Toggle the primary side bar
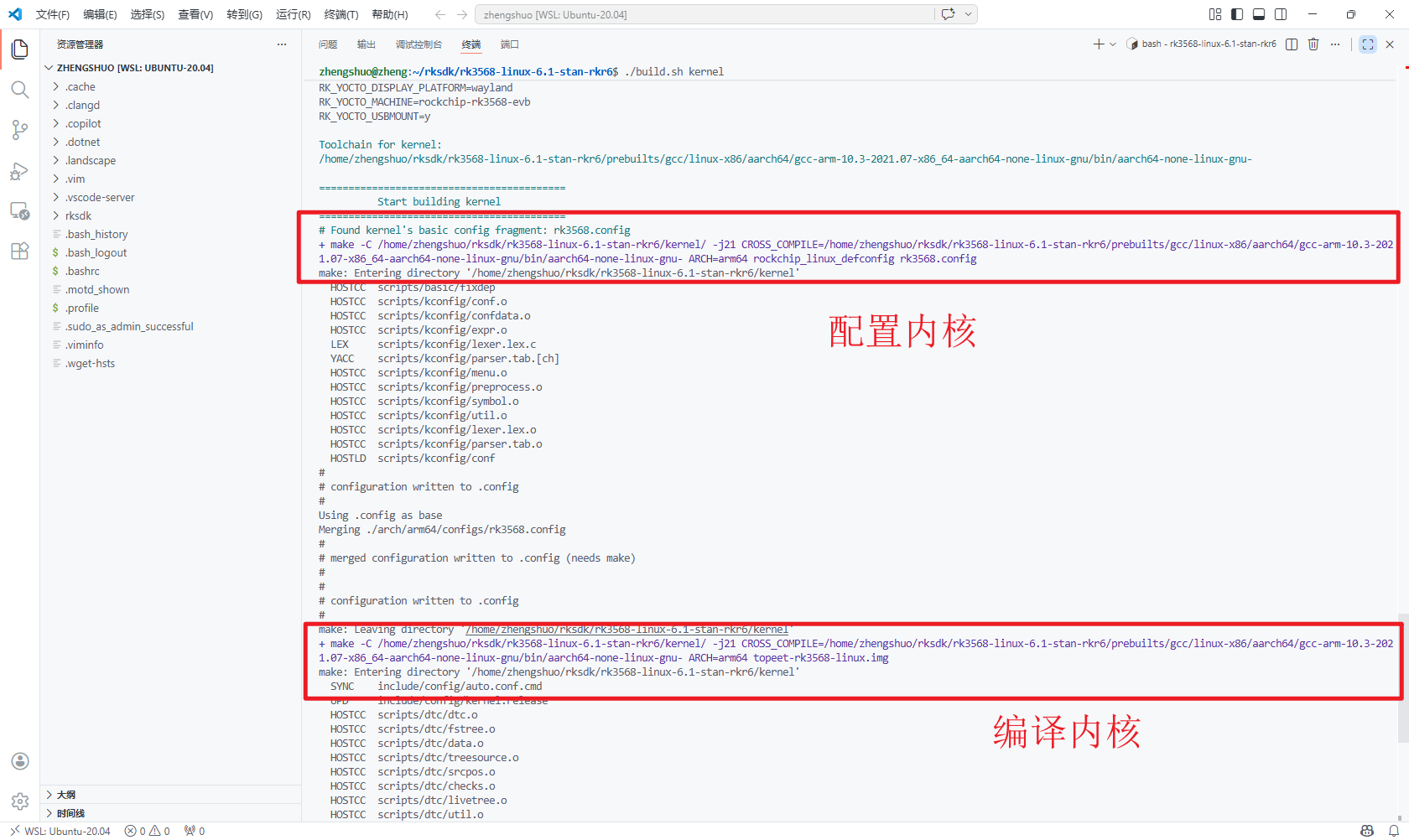The width and height of the screenshot is (1409, 840). point(1237,14)
